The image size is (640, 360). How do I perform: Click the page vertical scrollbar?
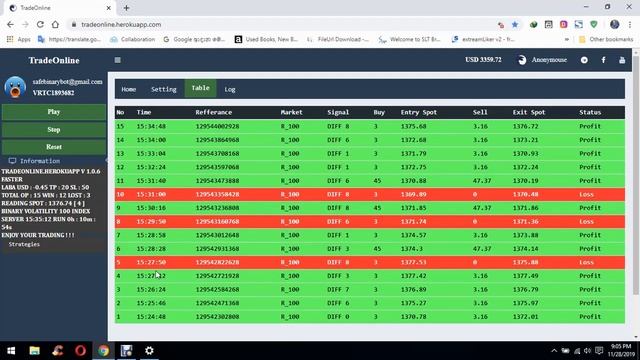tap(636, 176)
